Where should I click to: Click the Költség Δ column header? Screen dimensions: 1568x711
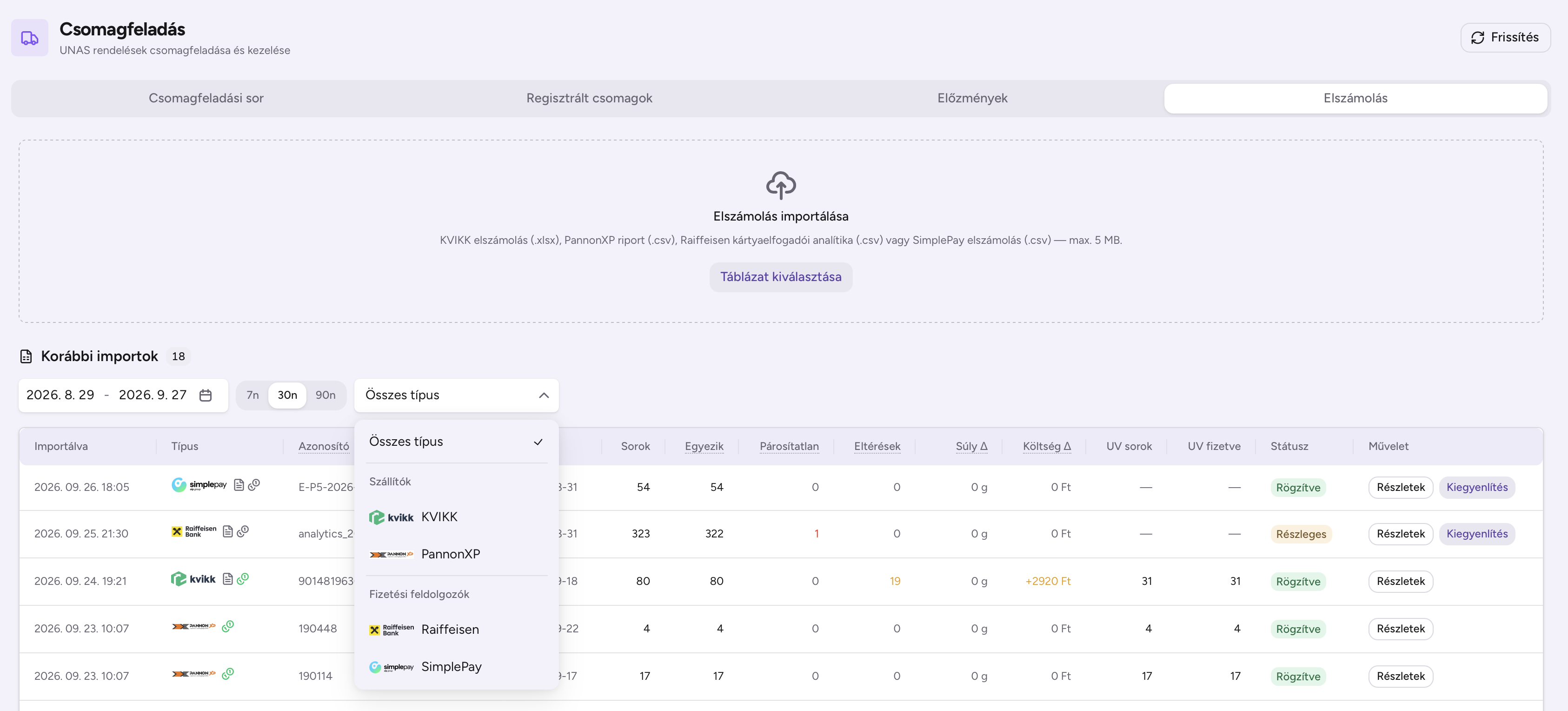point(1046,447)
